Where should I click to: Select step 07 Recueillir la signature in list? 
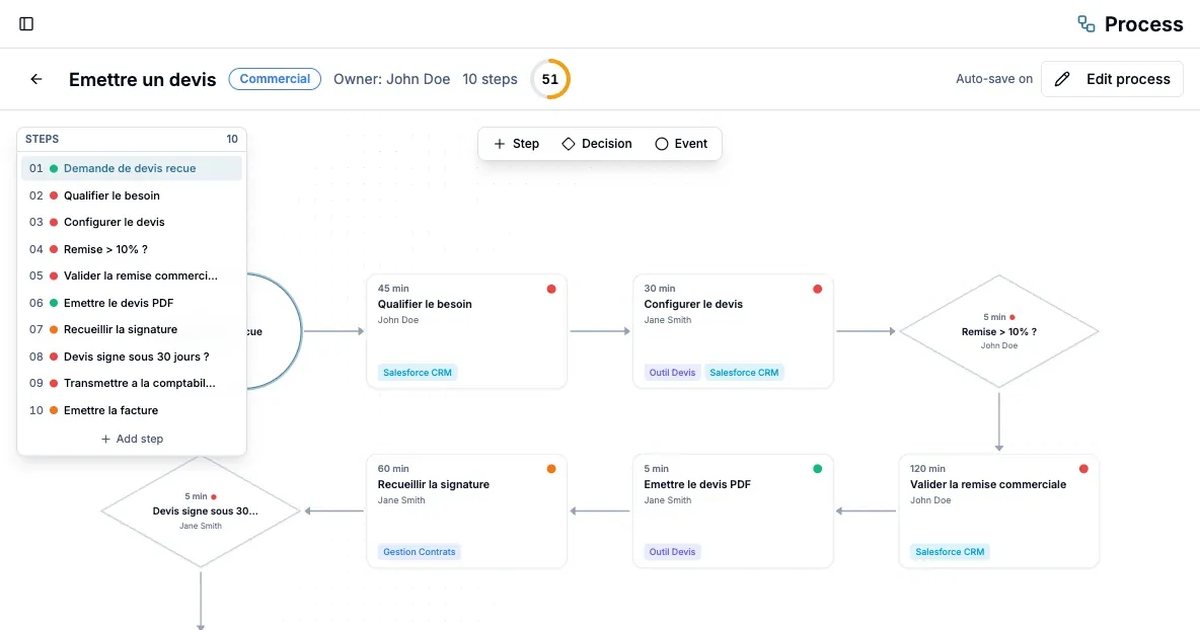point(132,330)
